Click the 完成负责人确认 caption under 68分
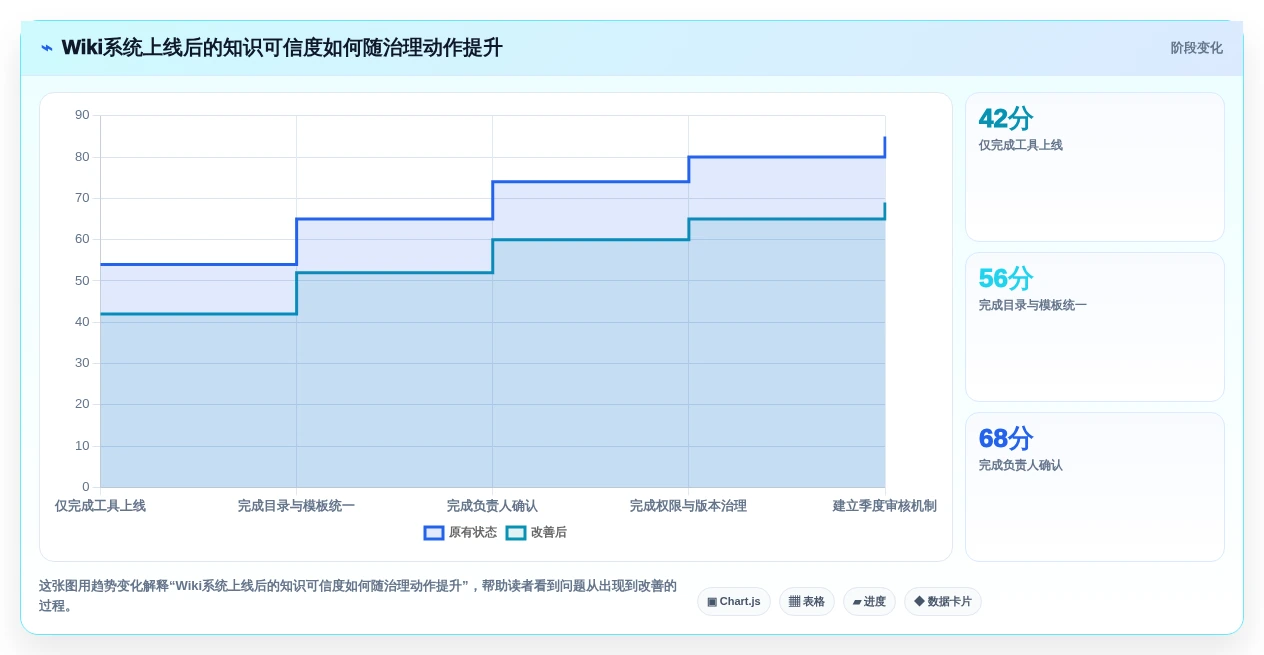This screenshot has height=655, width=1264. 1021,465
